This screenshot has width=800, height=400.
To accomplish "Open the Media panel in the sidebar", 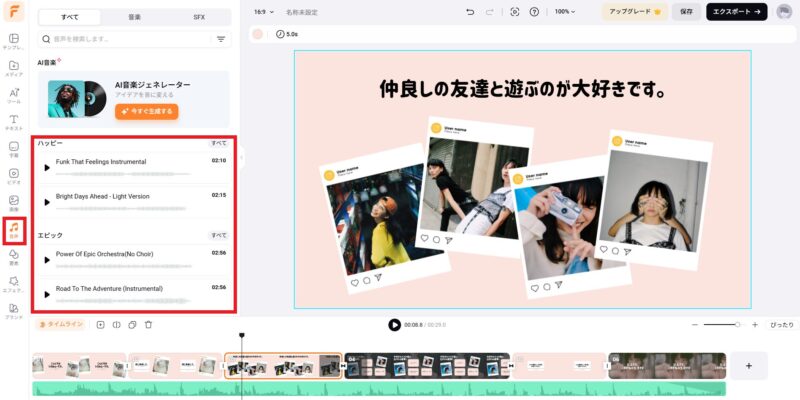I will (15, 68).
